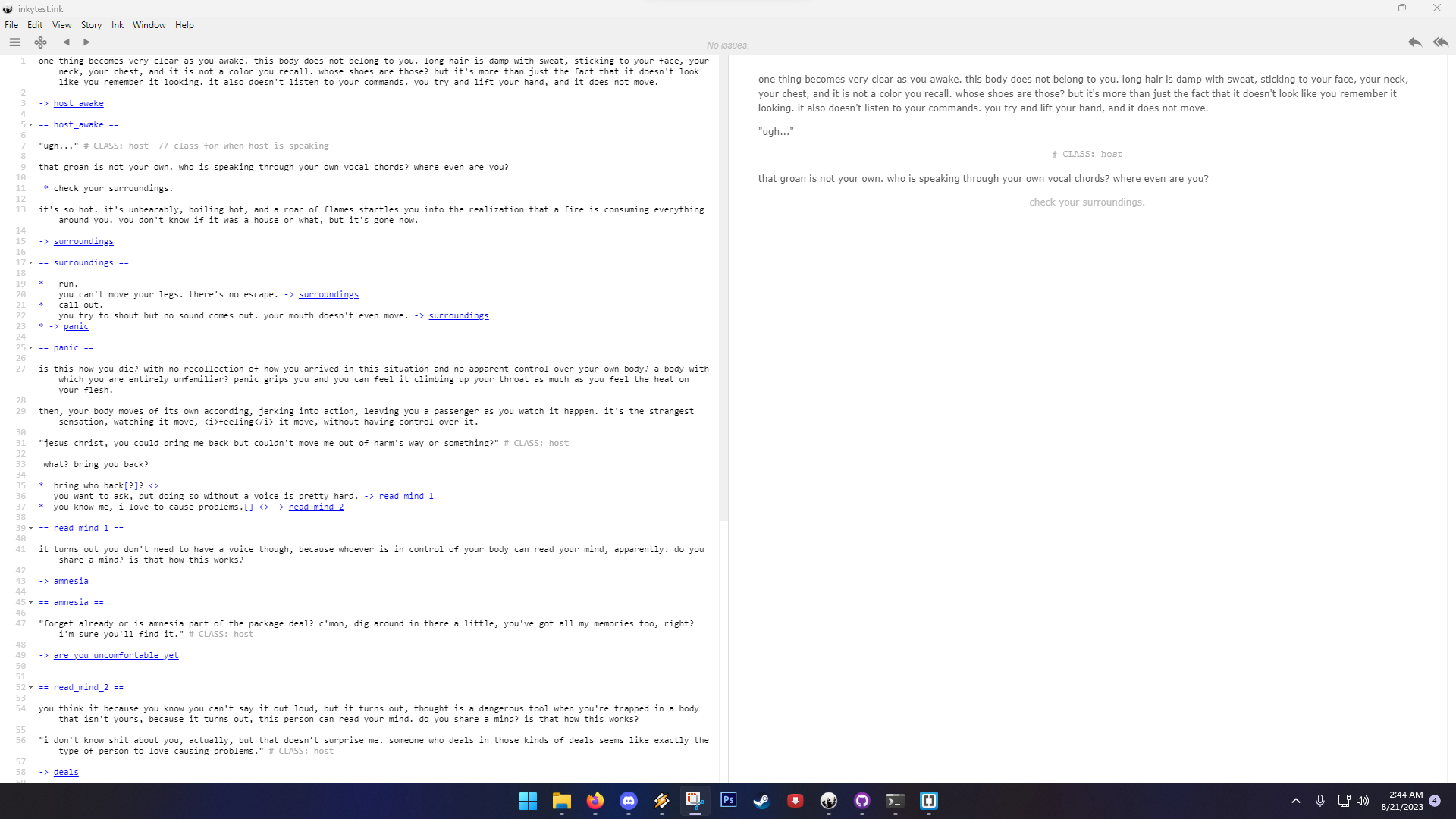Click the rewind single step icon
Viewport: 1456px width, 819px height.
point(1414,42)
